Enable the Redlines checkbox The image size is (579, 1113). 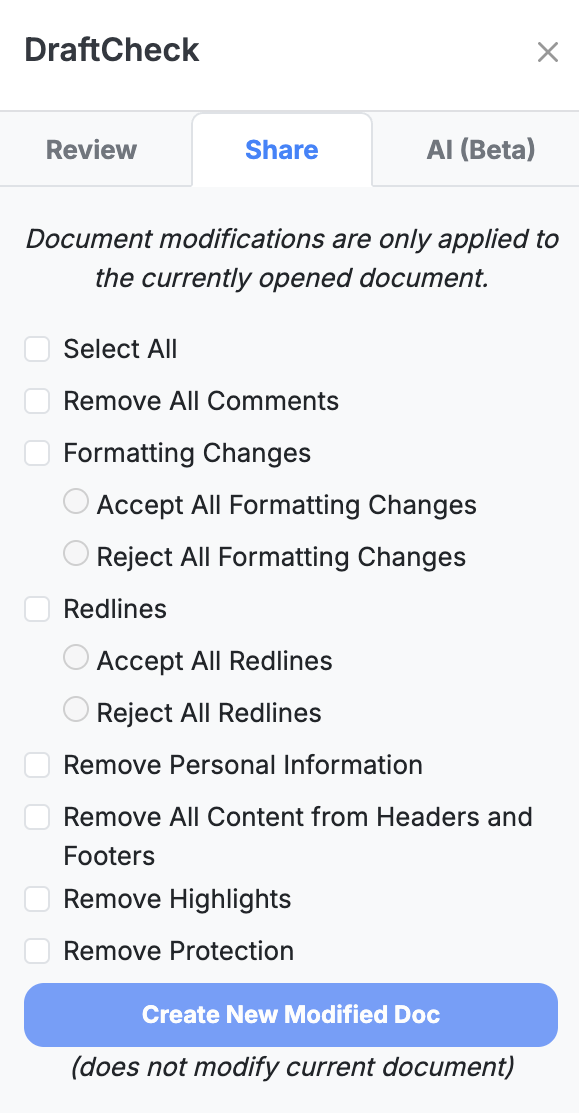pos(37,609)
